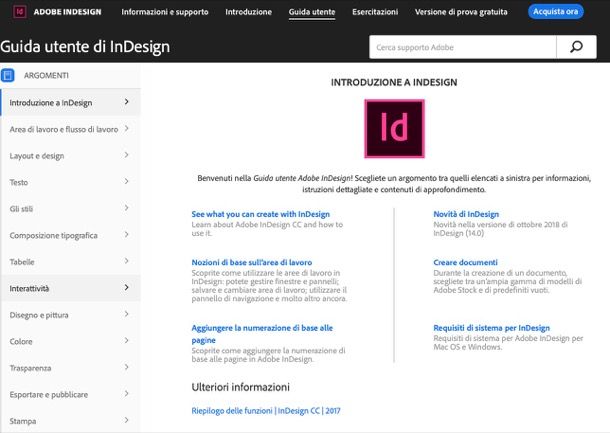Expand chevron next to Area di lavoro e flusso di lavoro
This screenshot has height=433, width=610.
click(x=126, y=128)
